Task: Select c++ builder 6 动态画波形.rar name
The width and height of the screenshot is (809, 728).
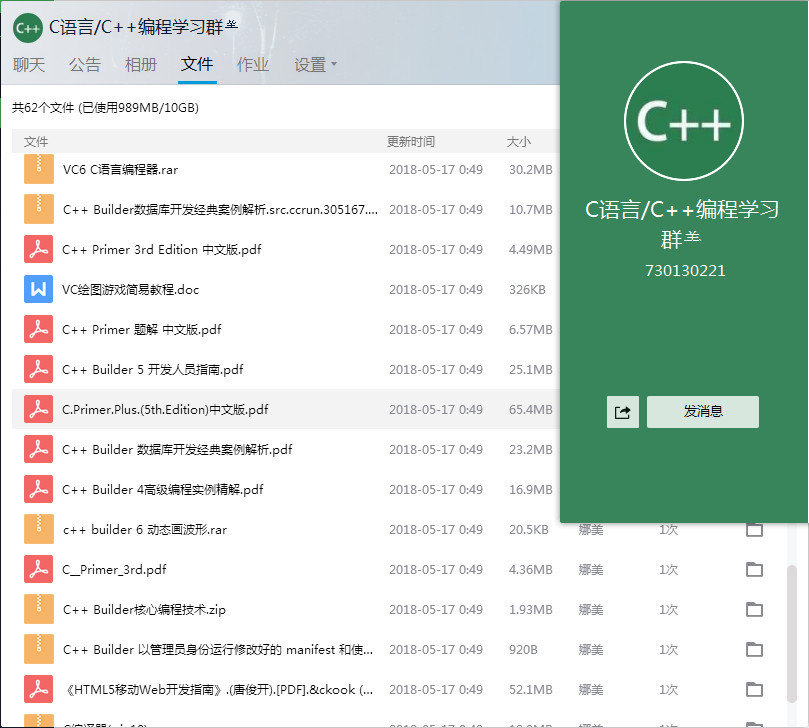Action: (x=145, y=529)
